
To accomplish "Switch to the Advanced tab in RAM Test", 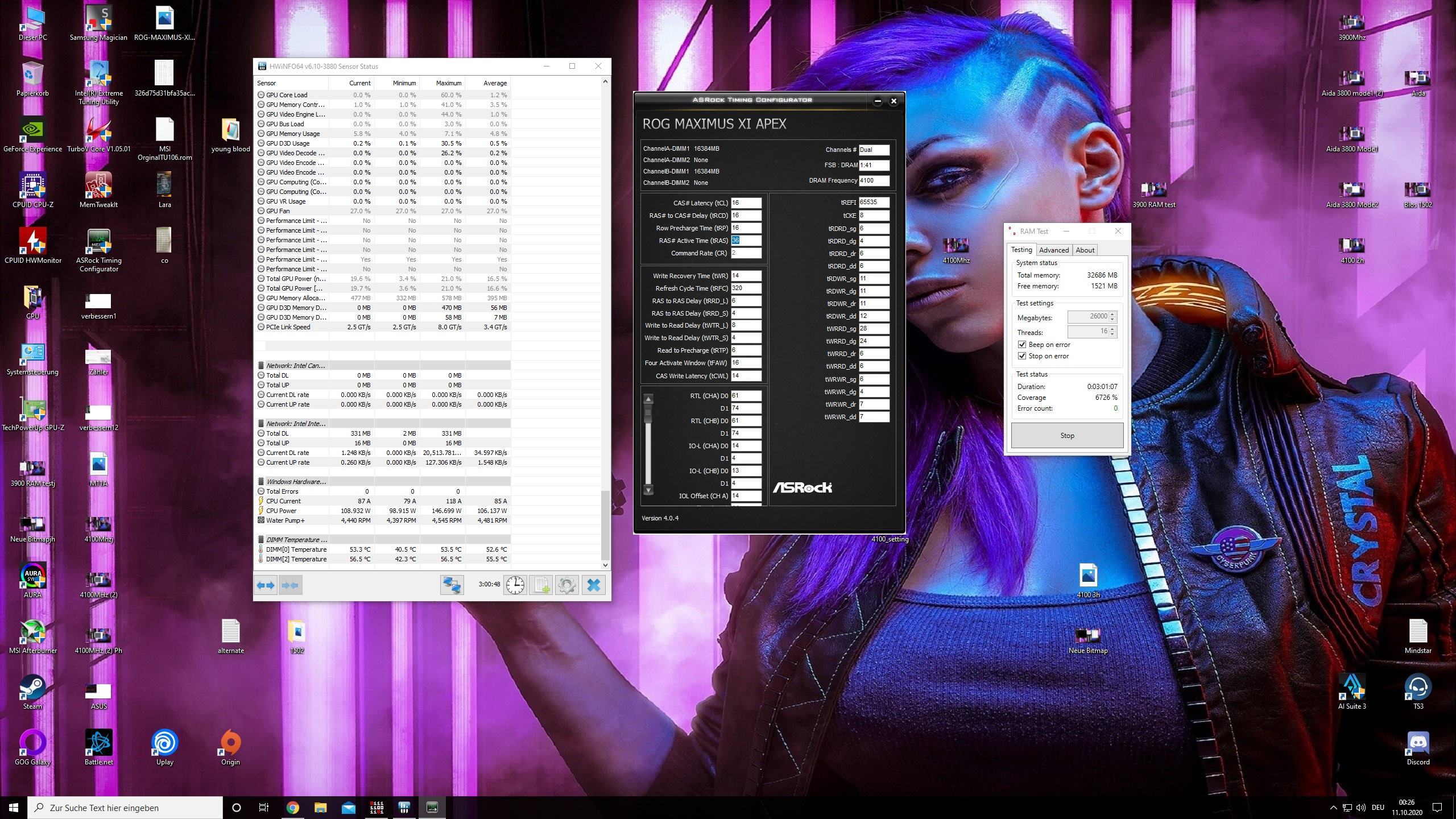I will [1054, 250].
